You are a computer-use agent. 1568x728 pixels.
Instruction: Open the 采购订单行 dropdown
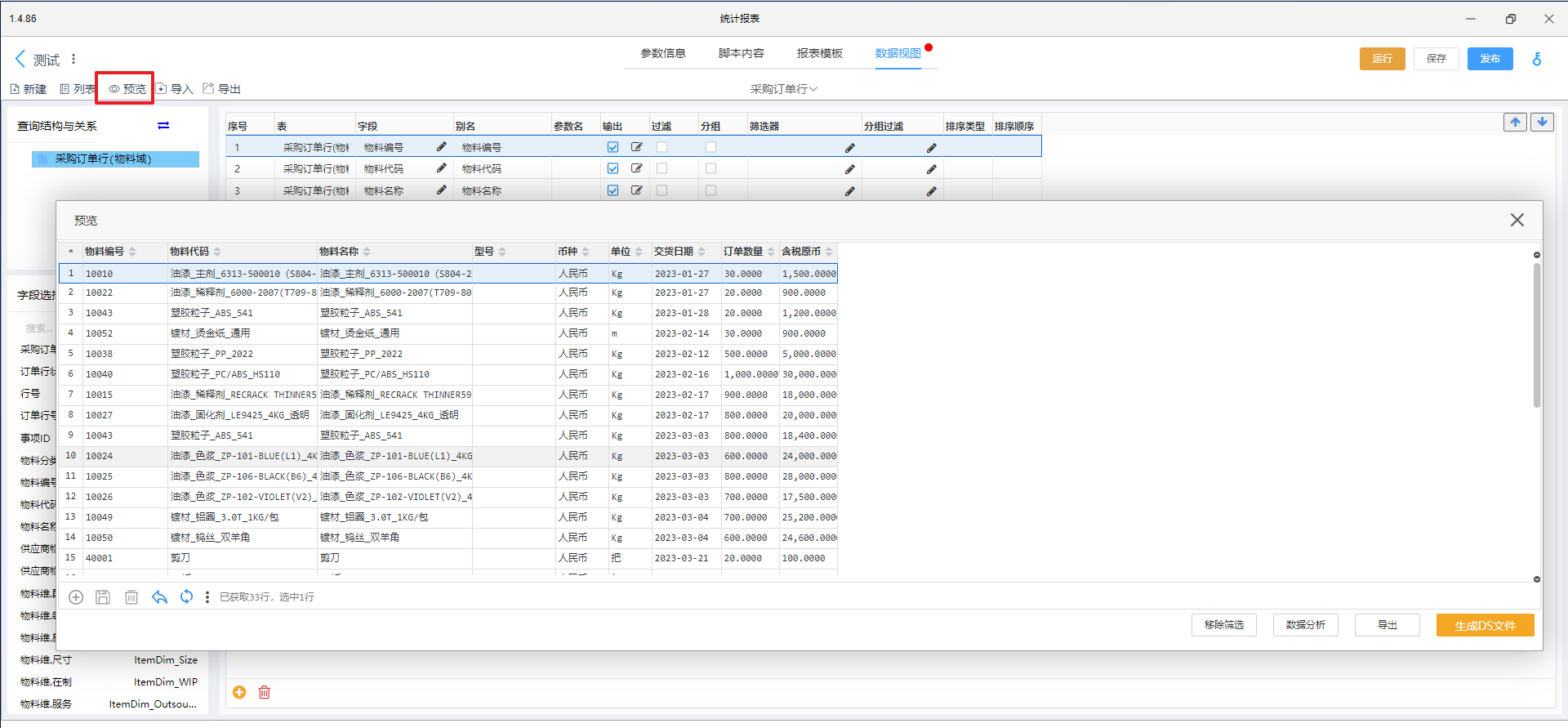[784, 89]
